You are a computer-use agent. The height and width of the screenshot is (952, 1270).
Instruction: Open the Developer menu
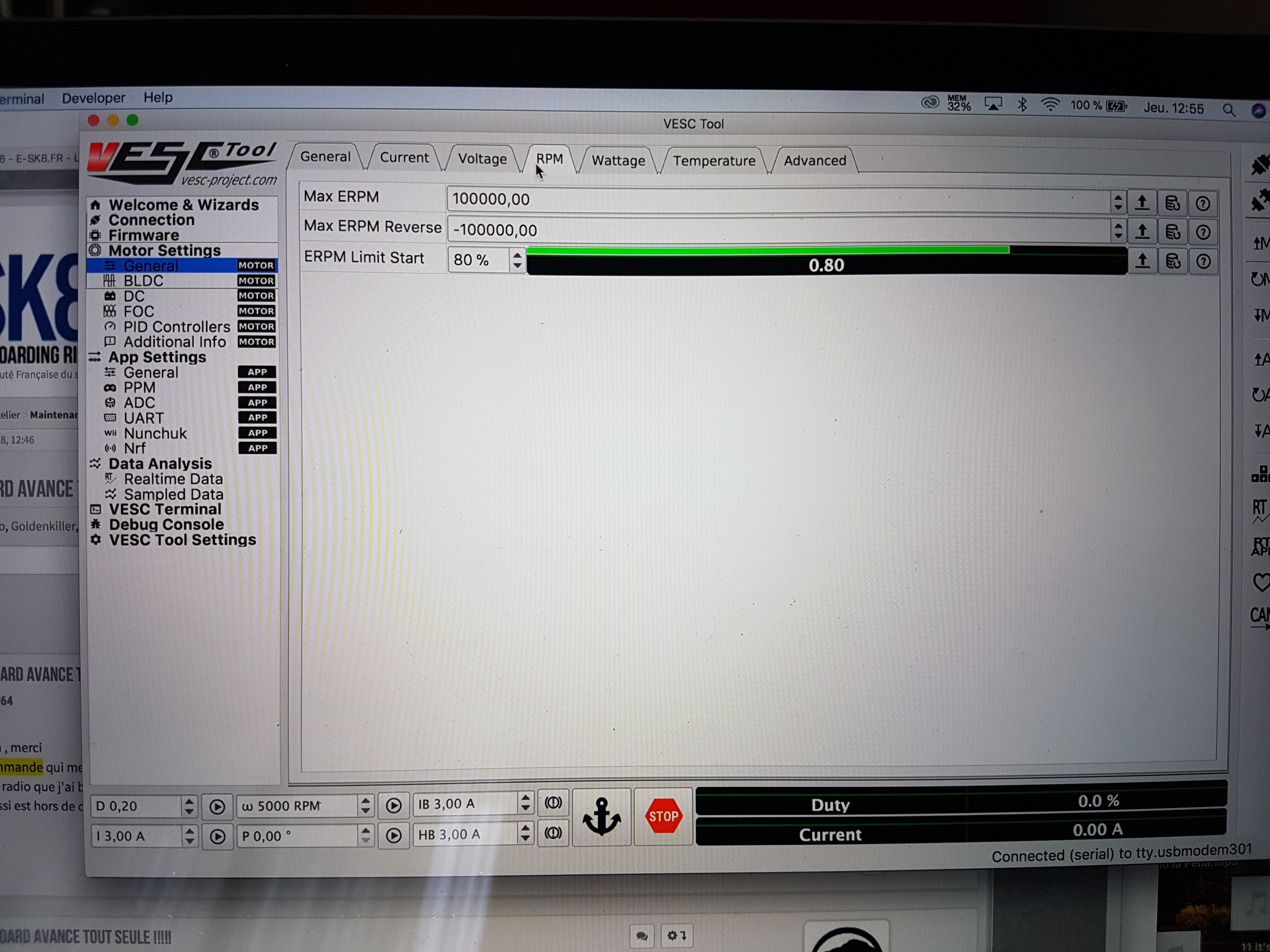[x=94, y=98]
